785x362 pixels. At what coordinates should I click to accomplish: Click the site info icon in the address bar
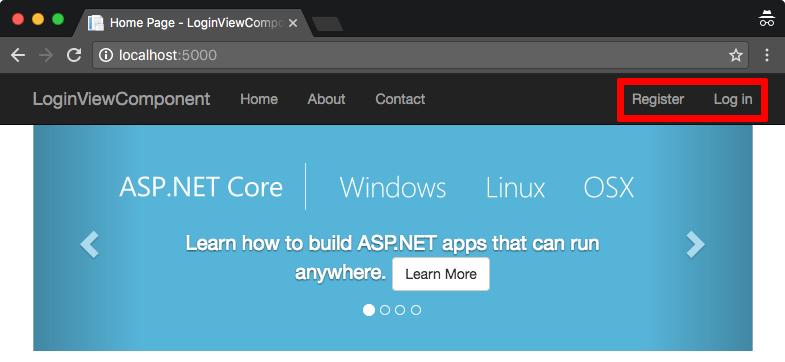pos(106,55)
